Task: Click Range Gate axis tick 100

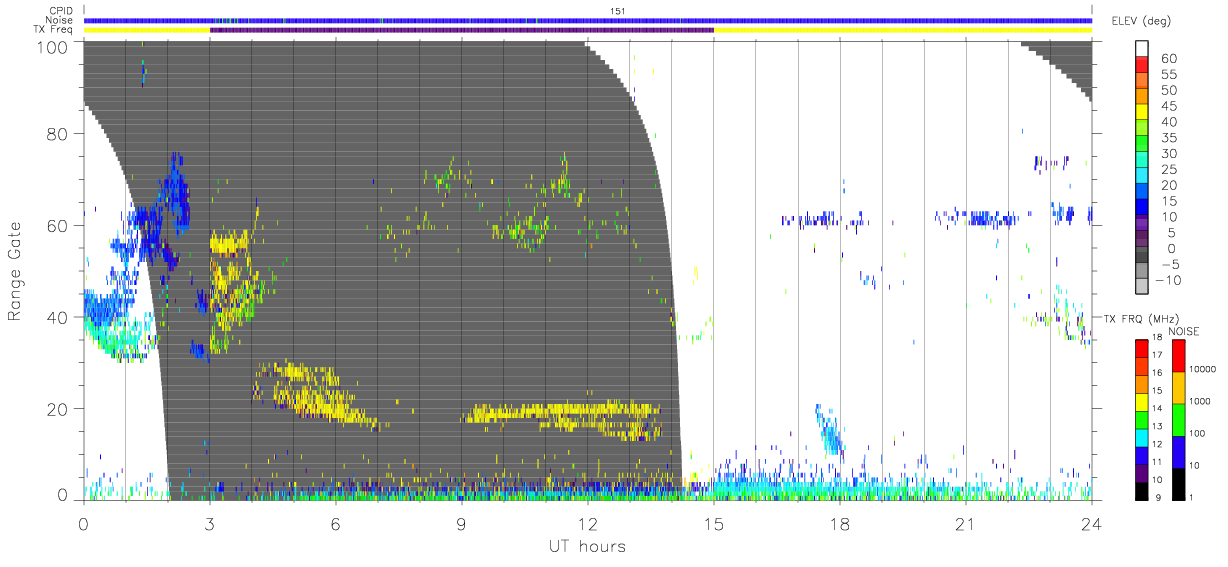Action: click(54, 46)
